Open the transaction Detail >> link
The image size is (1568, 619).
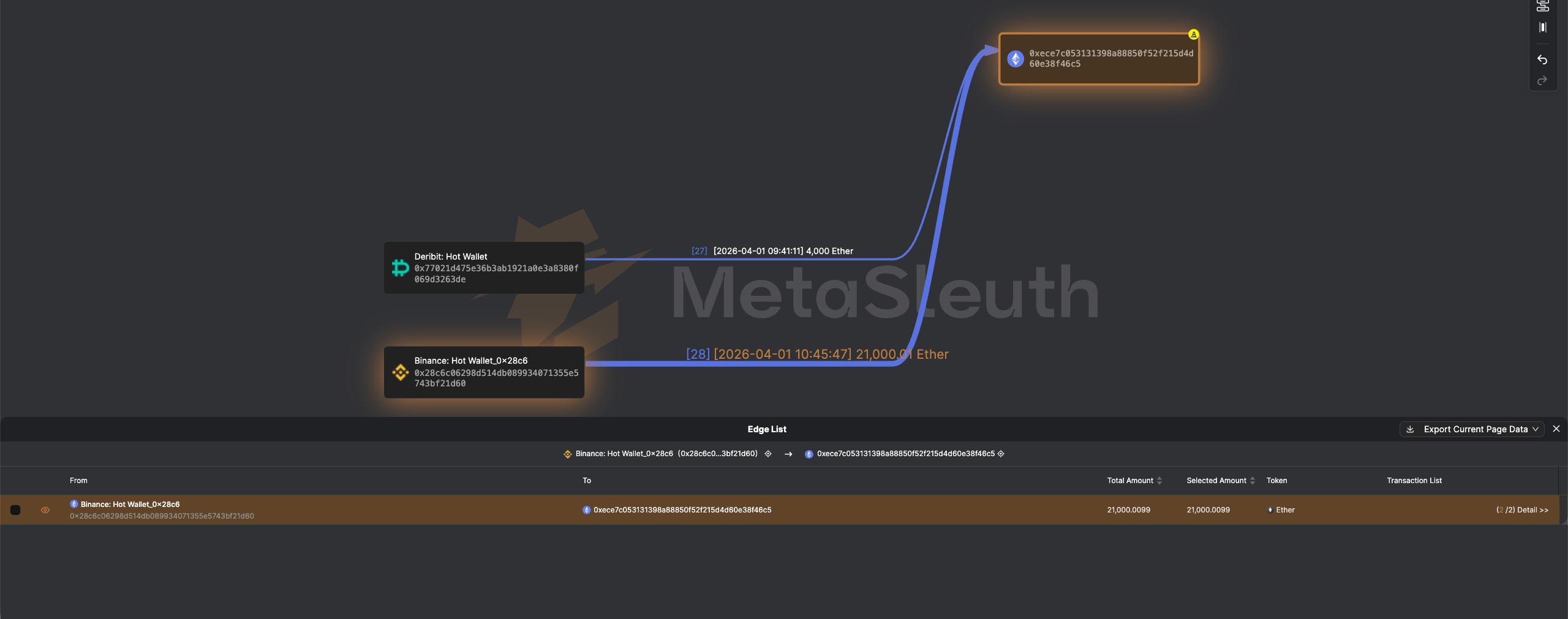point(1532,510)
